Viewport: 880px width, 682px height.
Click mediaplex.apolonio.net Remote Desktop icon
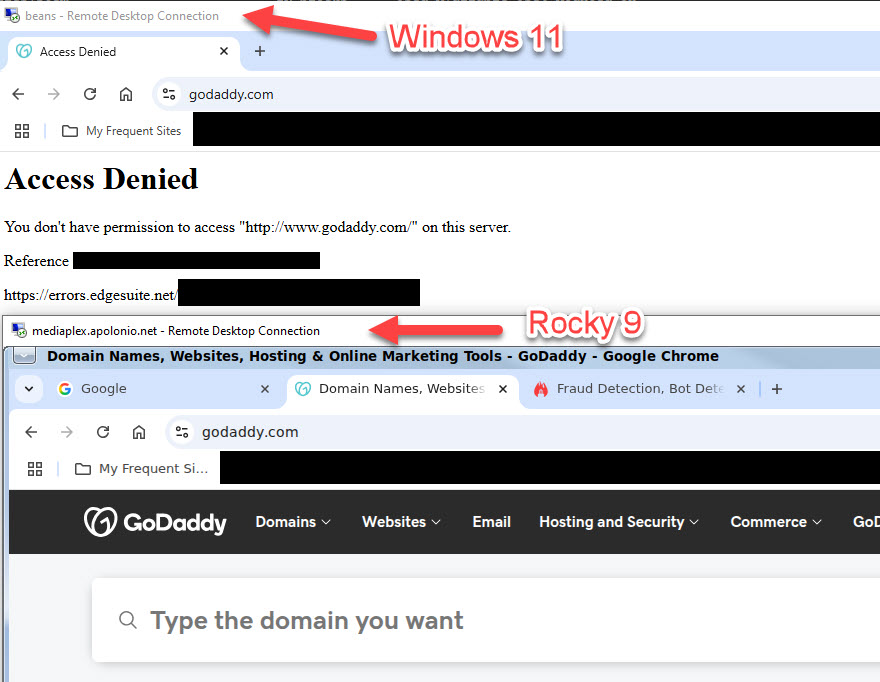[19, 330]
